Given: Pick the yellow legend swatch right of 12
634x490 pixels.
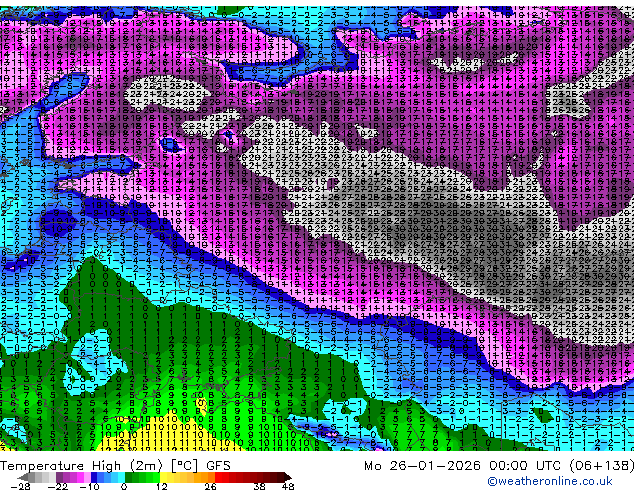Looking at the screenshot, I should pyautogui.click(x=163, y=477).
